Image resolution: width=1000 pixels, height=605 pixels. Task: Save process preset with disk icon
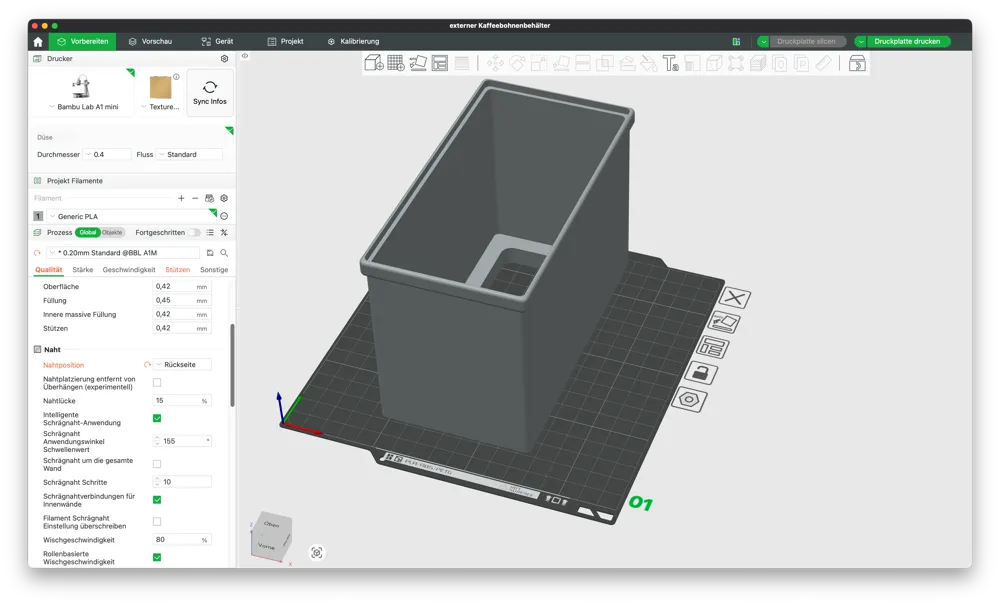210,253
